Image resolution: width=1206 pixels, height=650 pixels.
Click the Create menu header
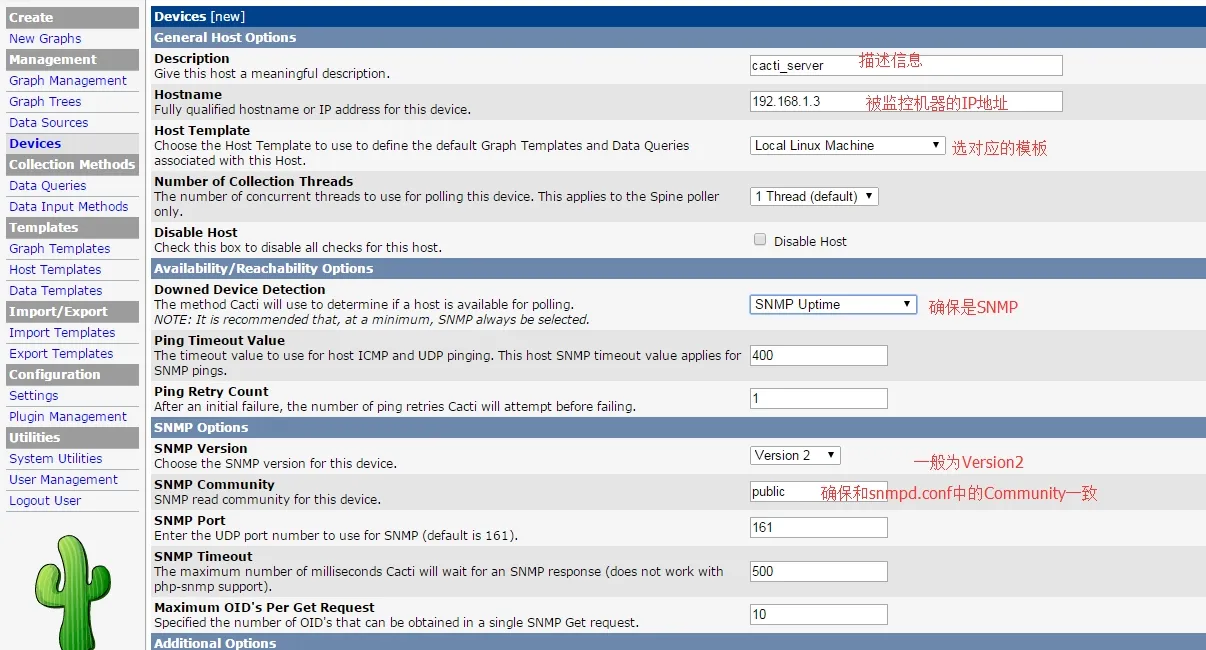pos(73,17)
